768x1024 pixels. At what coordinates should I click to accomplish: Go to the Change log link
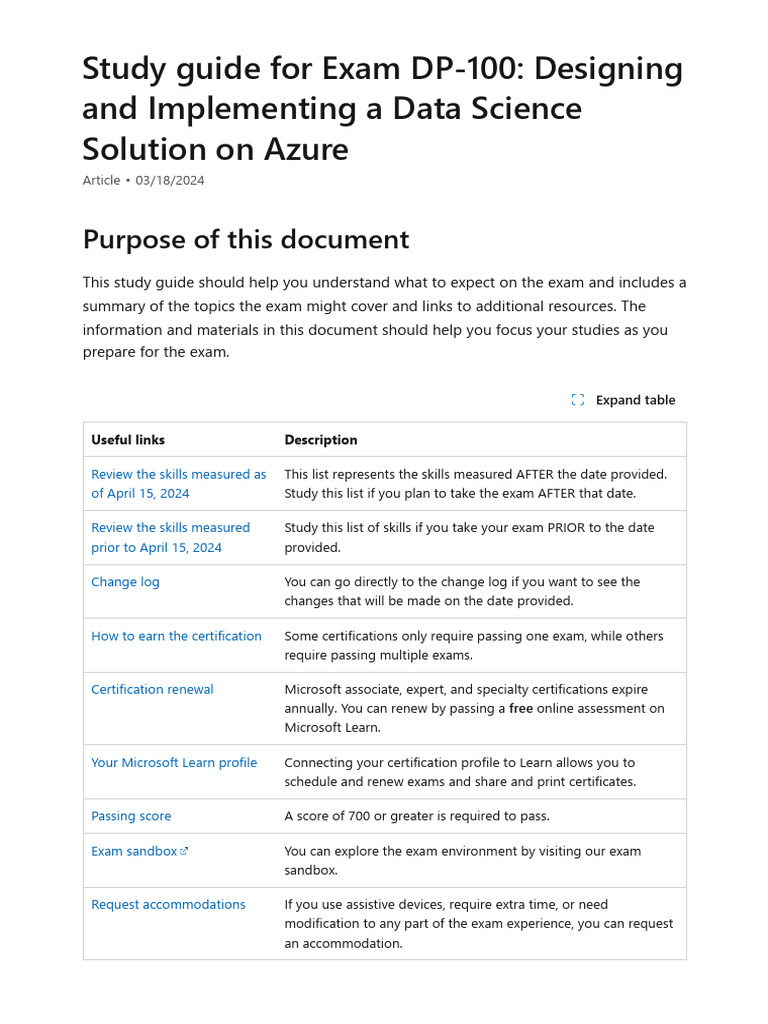pyautogui.click(x=125, y=582)
